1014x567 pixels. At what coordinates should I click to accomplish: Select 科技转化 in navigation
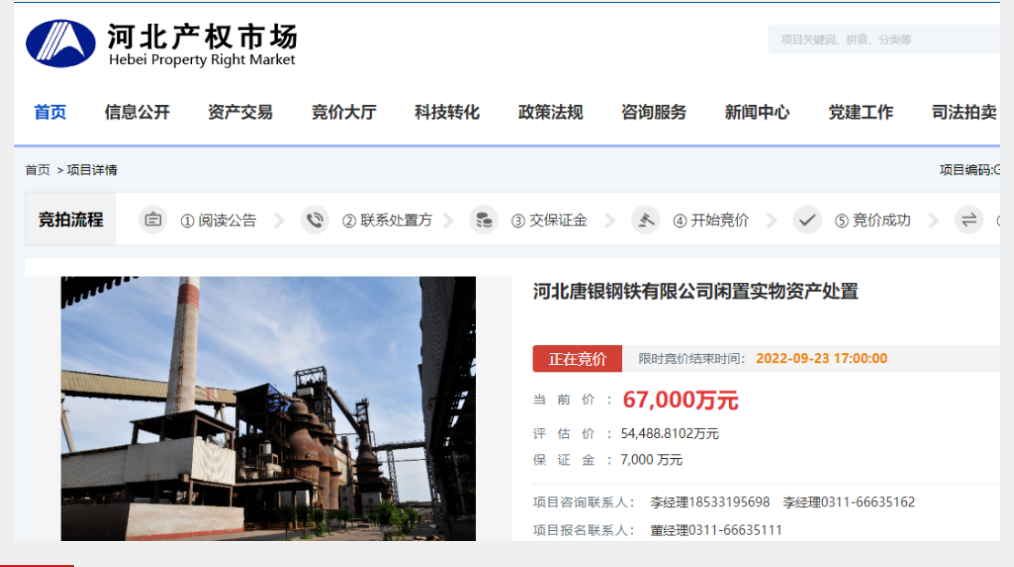point(447,112)
